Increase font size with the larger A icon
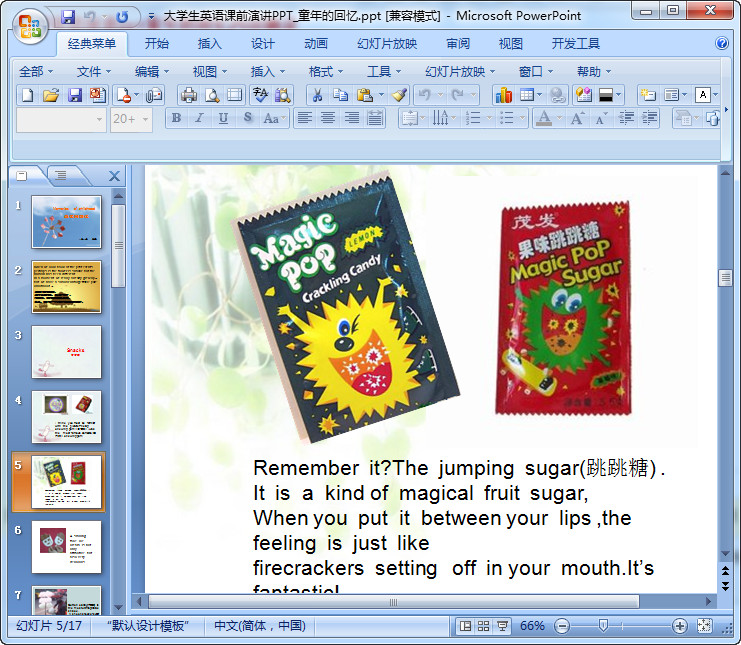This screenshot has width=741, height=645. tap(577, 119)
